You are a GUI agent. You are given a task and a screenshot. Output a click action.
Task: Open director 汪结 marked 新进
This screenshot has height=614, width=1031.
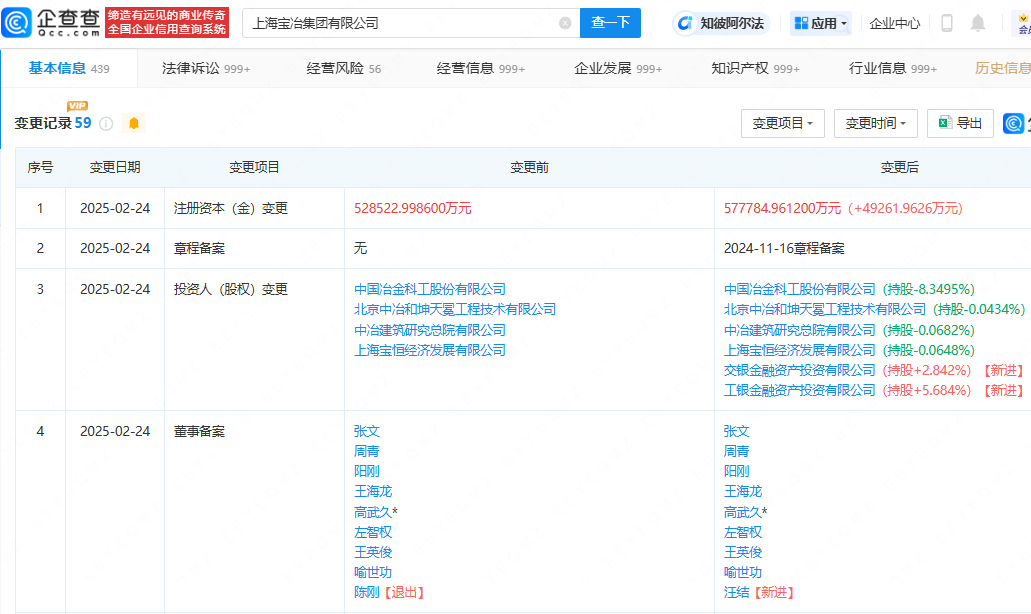pyautogui.click(x=736, y=593)
